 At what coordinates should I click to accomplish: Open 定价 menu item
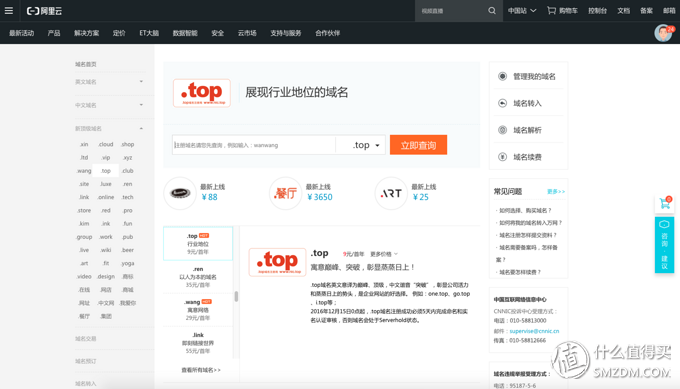pos(119,33)
